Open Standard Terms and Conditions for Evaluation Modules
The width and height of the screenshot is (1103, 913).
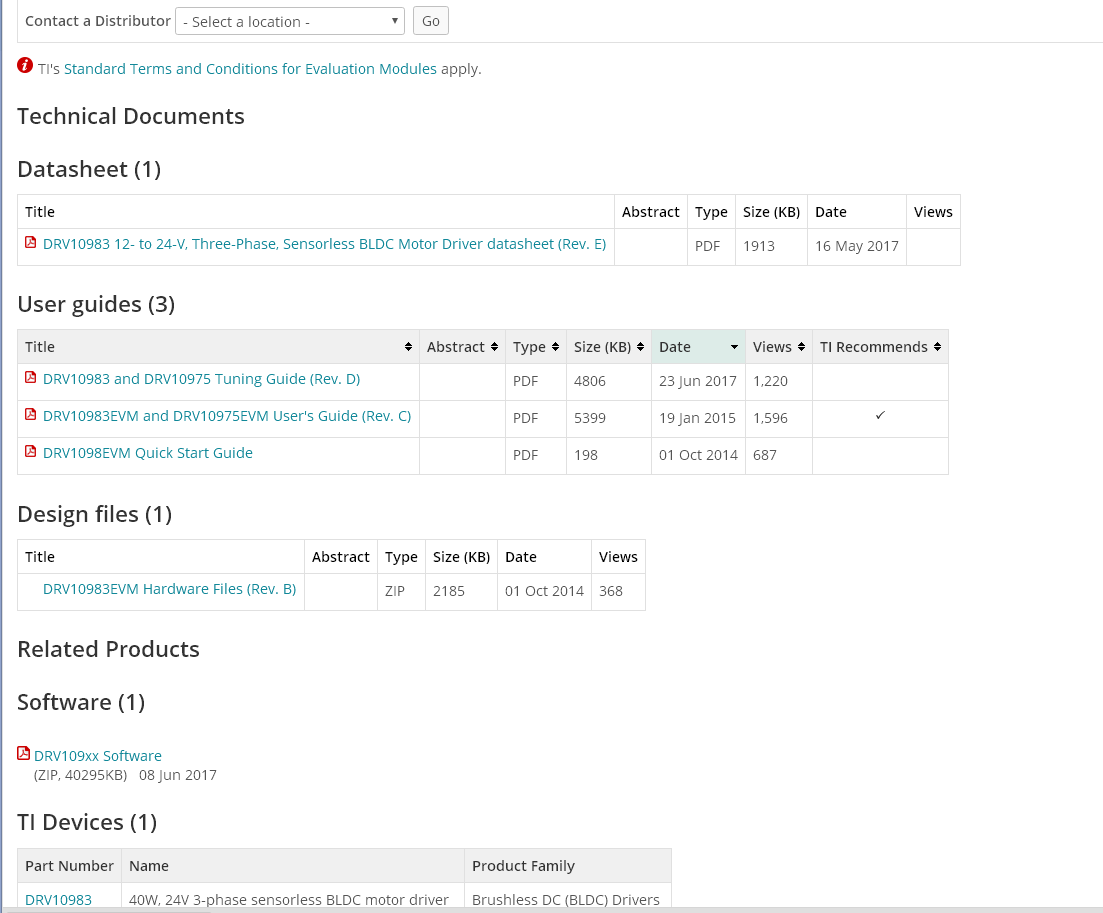tap(250, 69)
